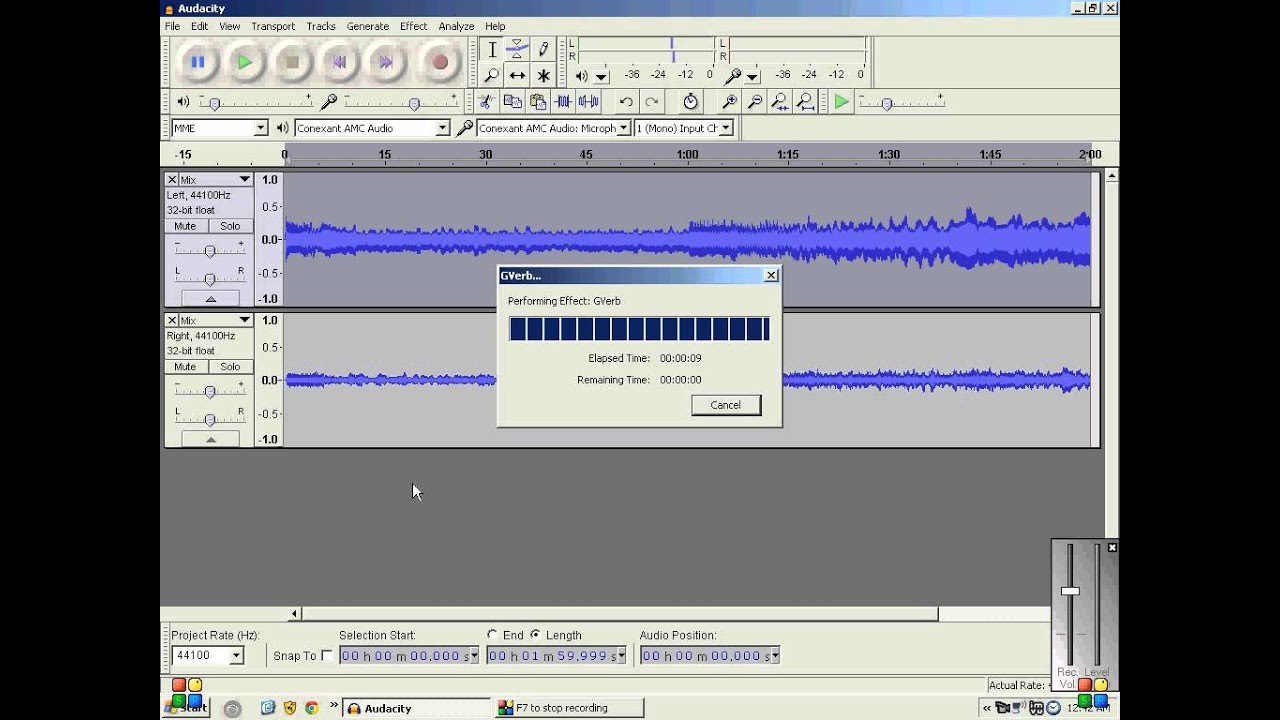Cancel the GVerb effect
Screen dimensions: 1280x720
coord(726,405)
